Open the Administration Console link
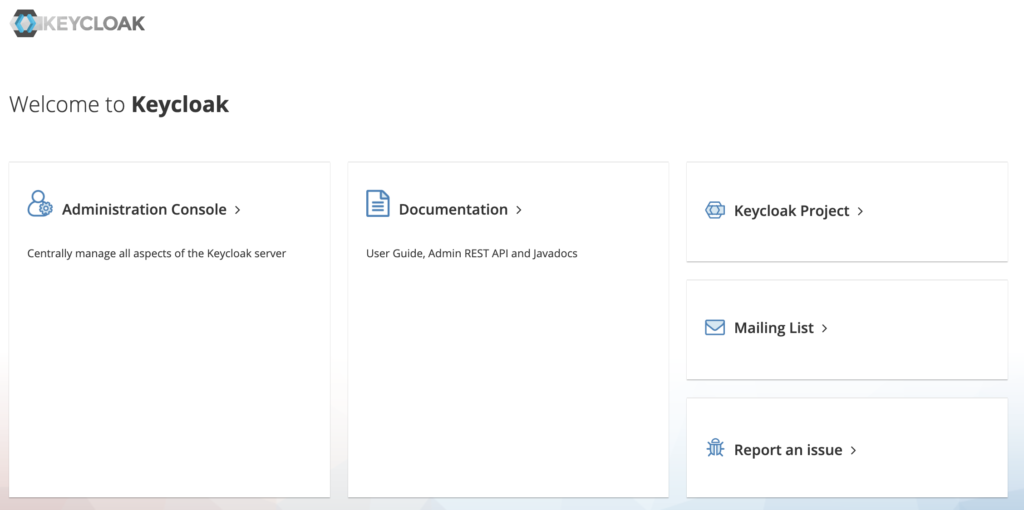Viewport: 1024px width, 510px height. tap(144, 210)
